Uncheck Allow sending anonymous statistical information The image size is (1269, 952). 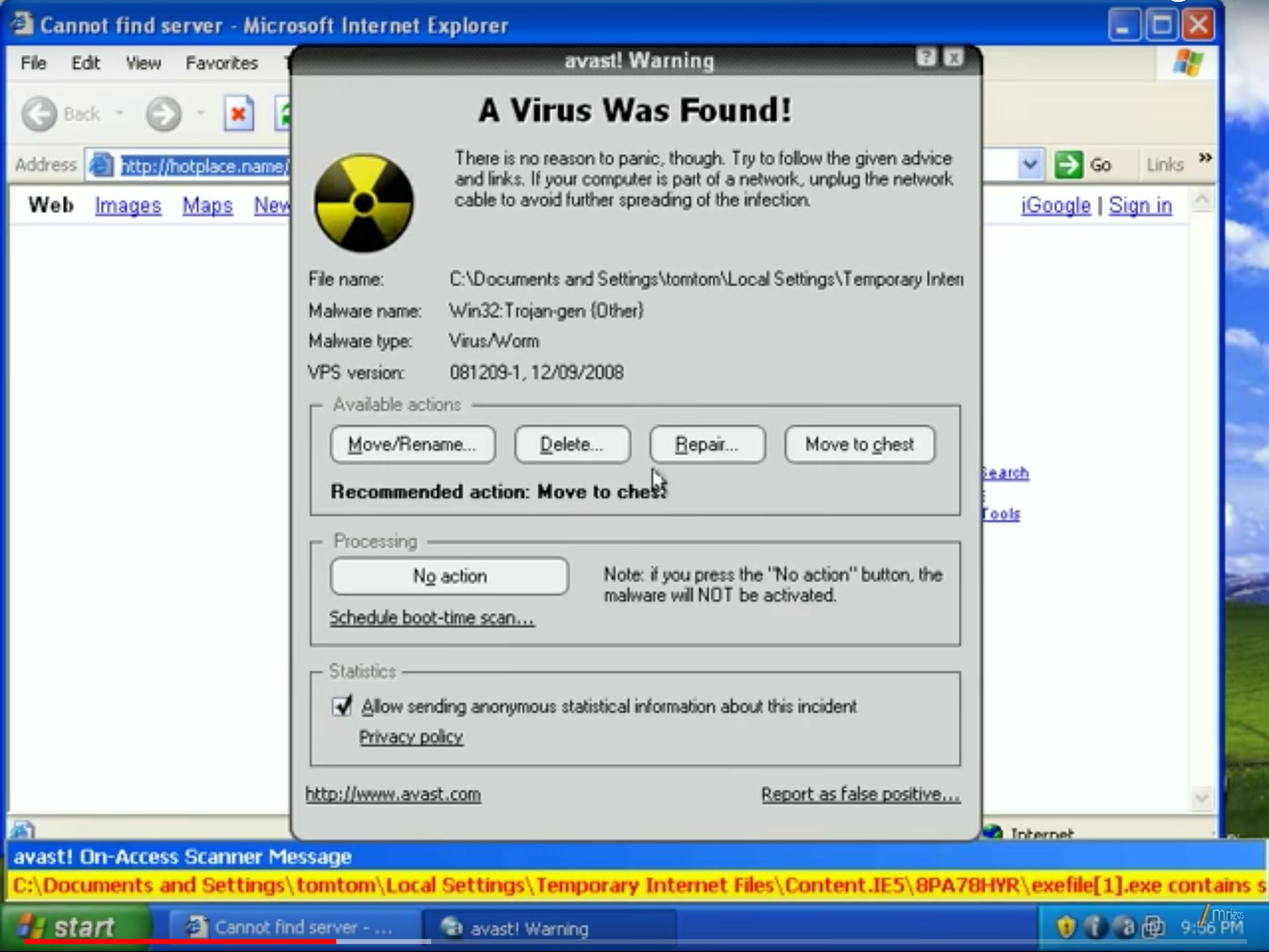341,706
